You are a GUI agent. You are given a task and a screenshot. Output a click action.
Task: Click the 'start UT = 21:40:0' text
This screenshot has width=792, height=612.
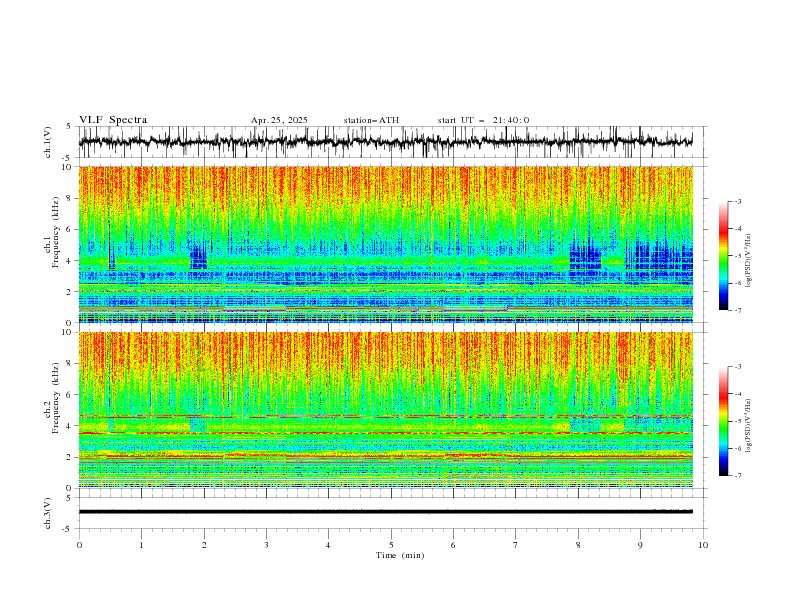tap(483, 120)
